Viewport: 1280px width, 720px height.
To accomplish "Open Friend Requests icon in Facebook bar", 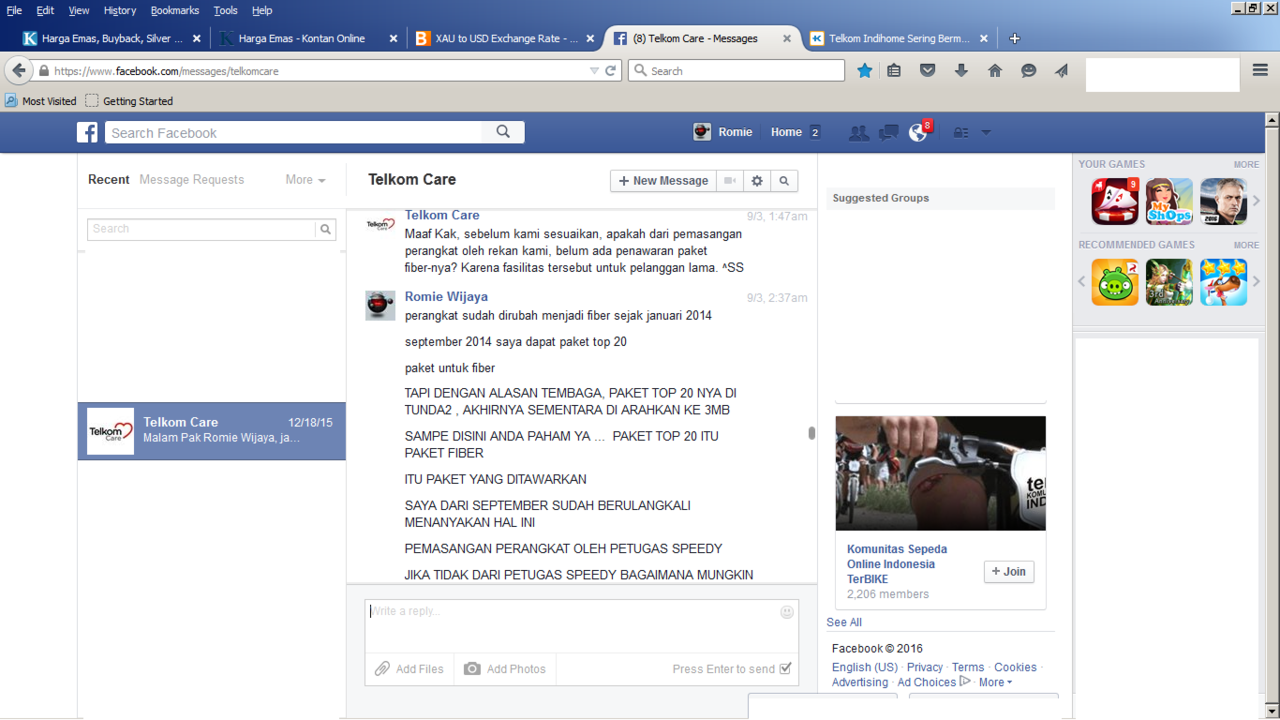I will [858, 132].
